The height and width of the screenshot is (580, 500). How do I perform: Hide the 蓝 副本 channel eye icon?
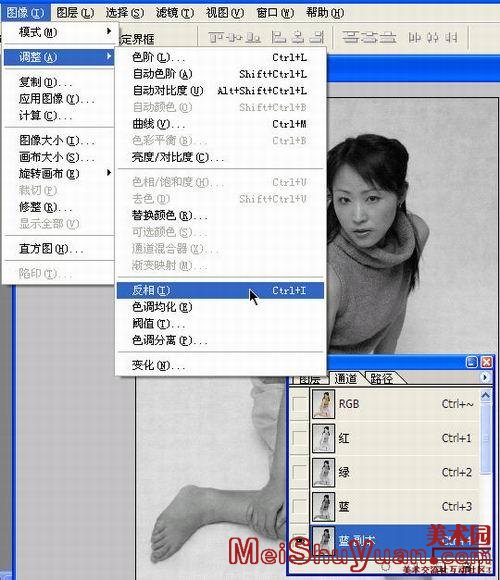coord(299,541)
